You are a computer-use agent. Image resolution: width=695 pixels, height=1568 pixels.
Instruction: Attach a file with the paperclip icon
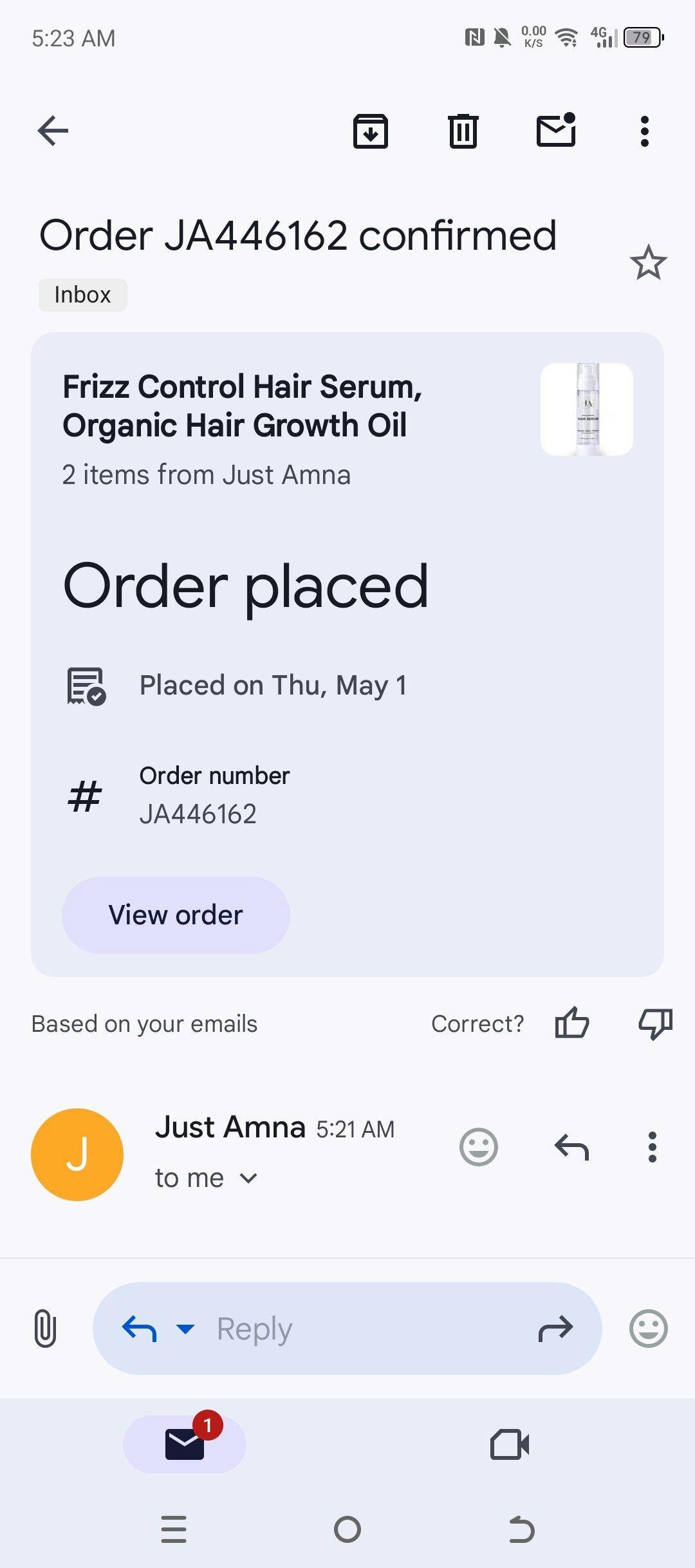(x=45, y=1329)
